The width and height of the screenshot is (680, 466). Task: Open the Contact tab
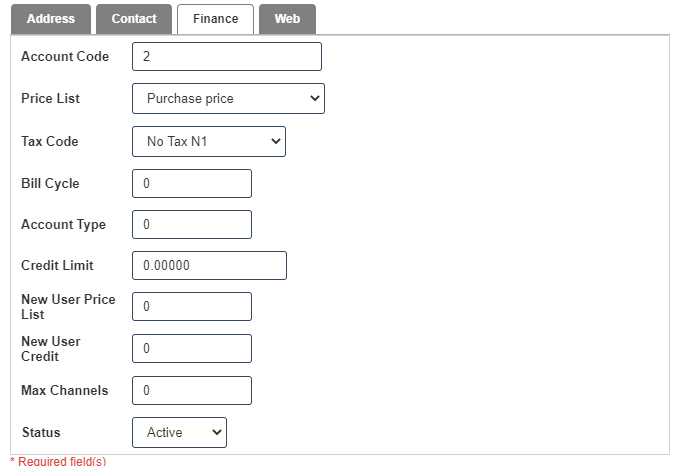[x=134, y=19]
